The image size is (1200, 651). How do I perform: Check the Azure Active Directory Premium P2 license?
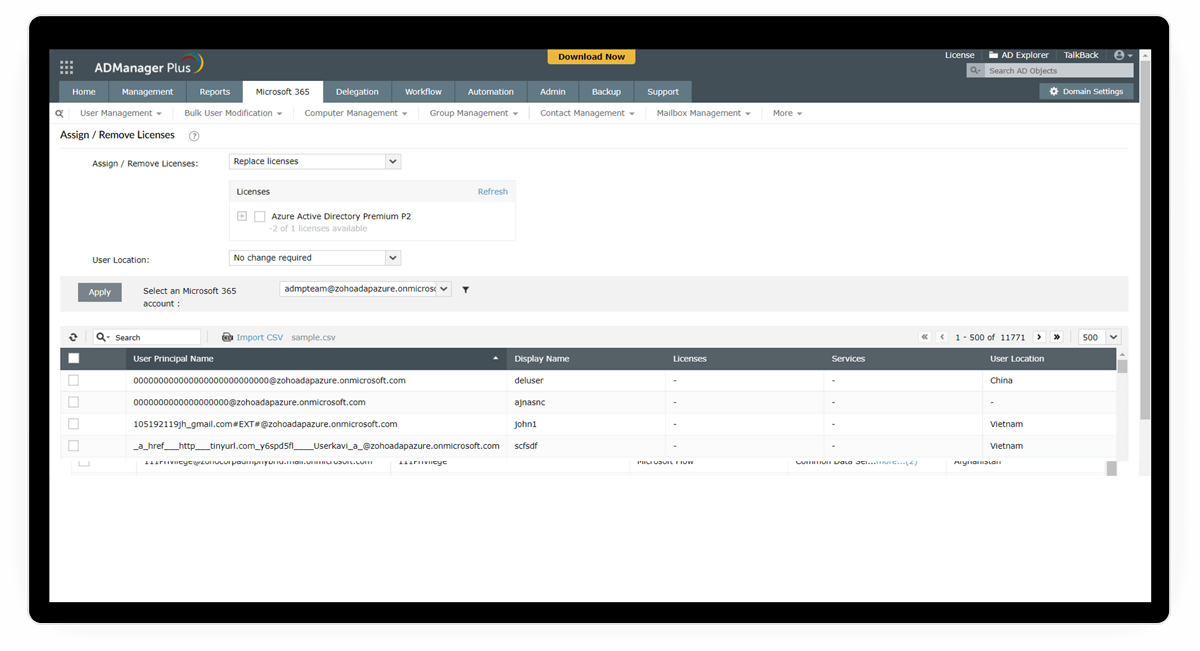[x=260, y=216]
